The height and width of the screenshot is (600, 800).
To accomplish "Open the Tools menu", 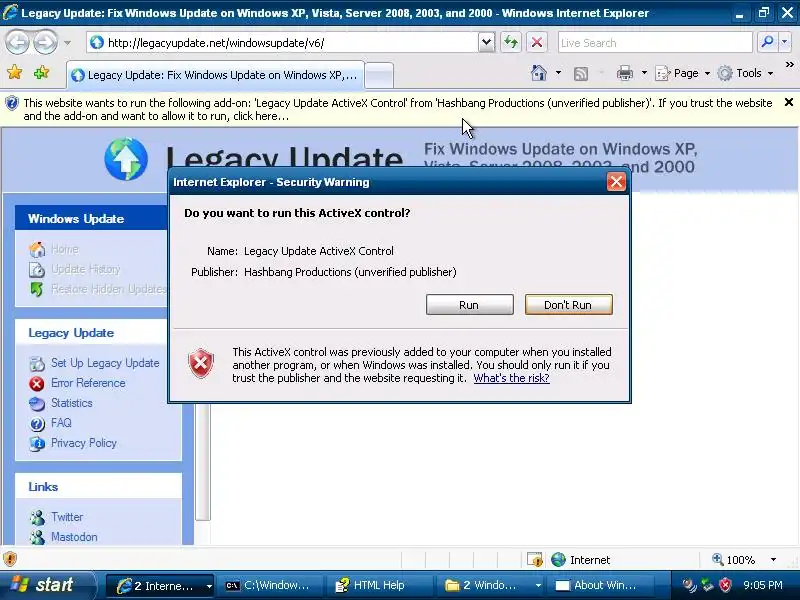I will (x=745, y=73).
